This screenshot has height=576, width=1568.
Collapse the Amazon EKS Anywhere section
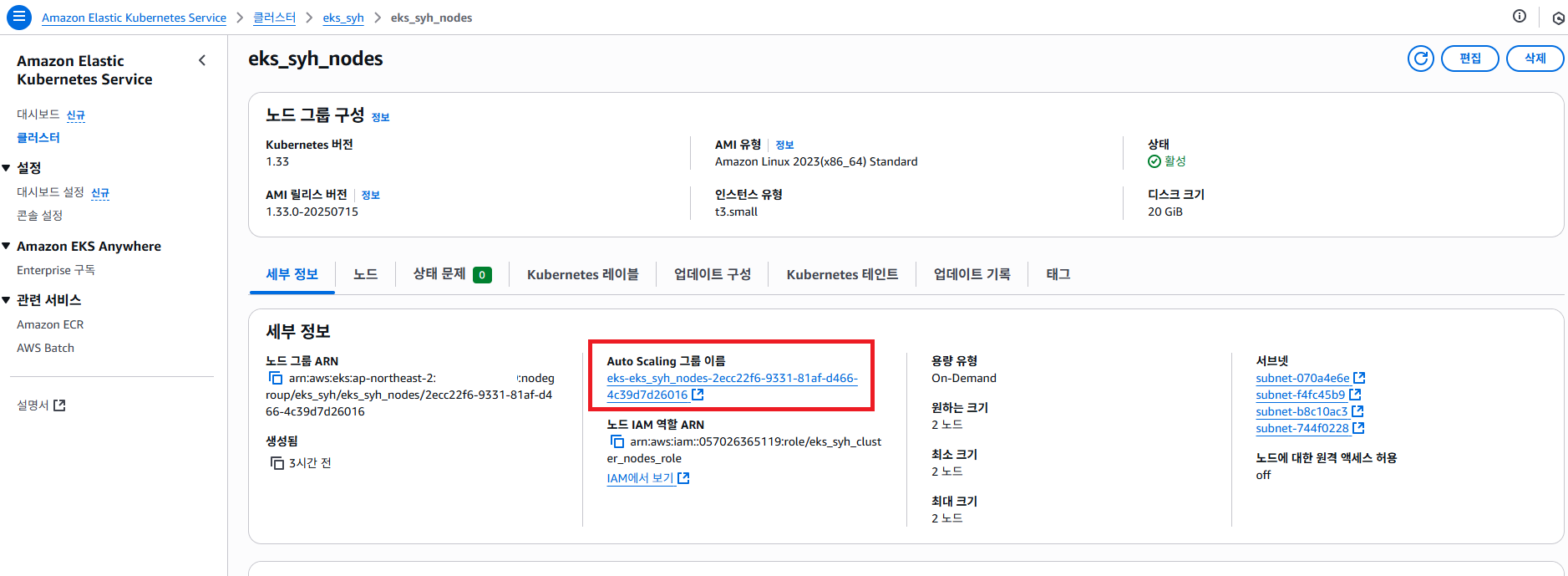pyautogui.click(x=7, y=246)
